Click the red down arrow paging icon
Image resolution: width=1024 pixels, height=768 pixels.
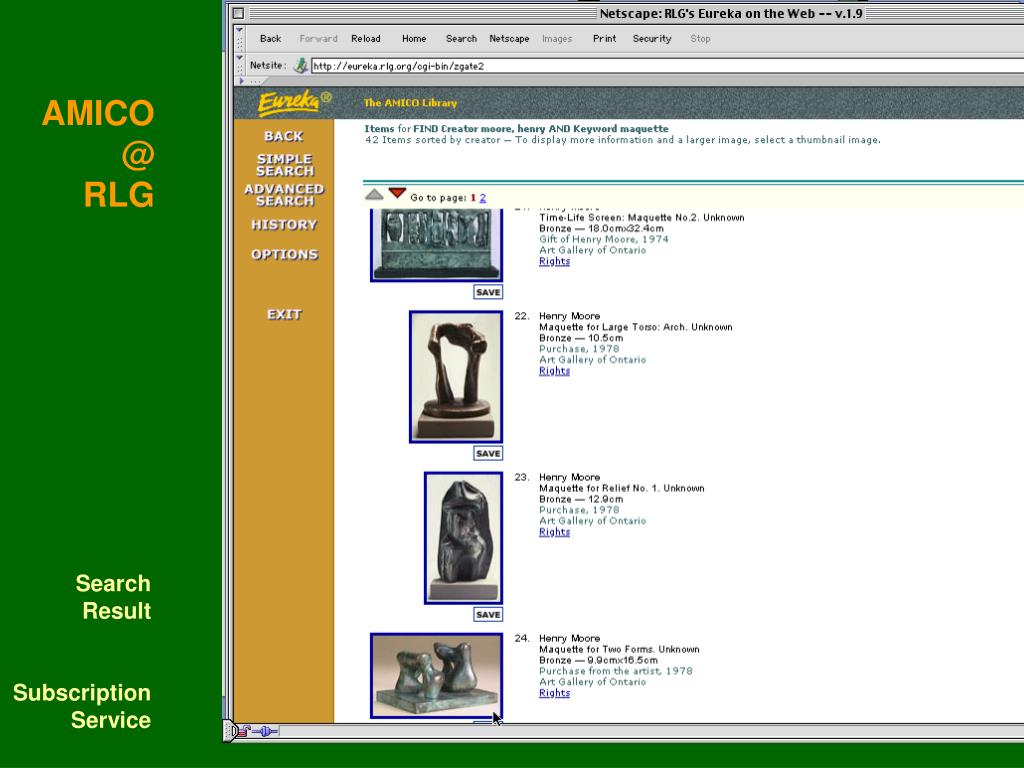tap(397, 193)
